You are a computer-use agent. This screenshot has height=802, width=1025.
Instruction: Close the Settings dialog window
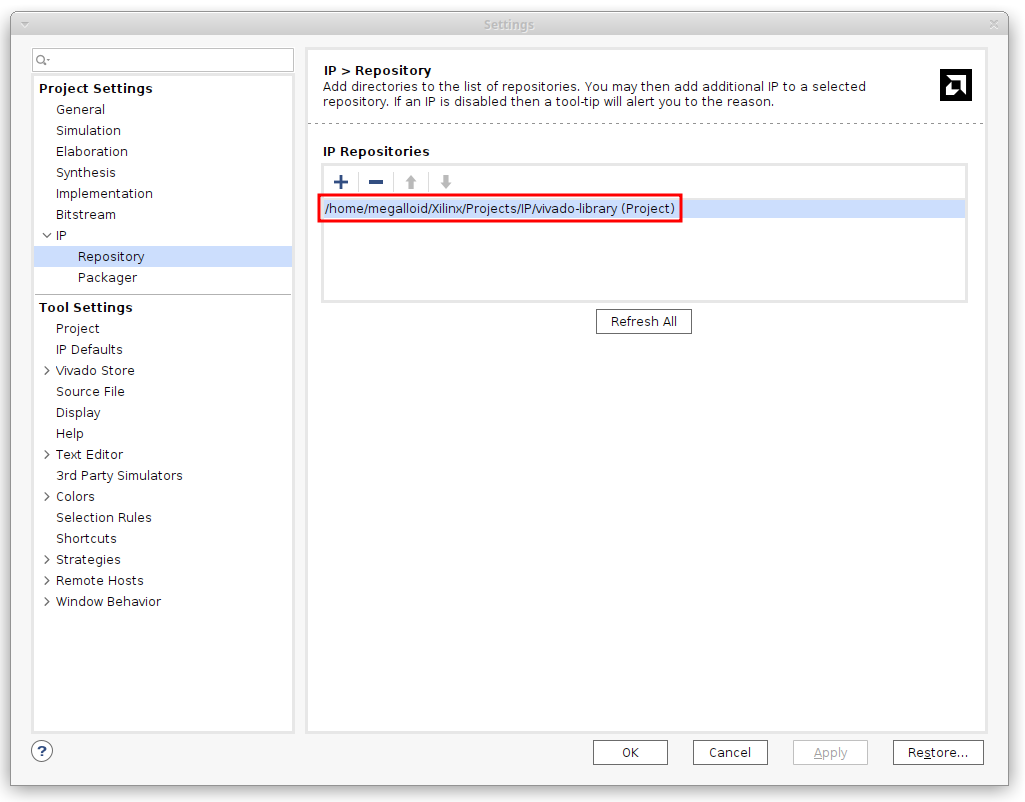click(994, 24)
